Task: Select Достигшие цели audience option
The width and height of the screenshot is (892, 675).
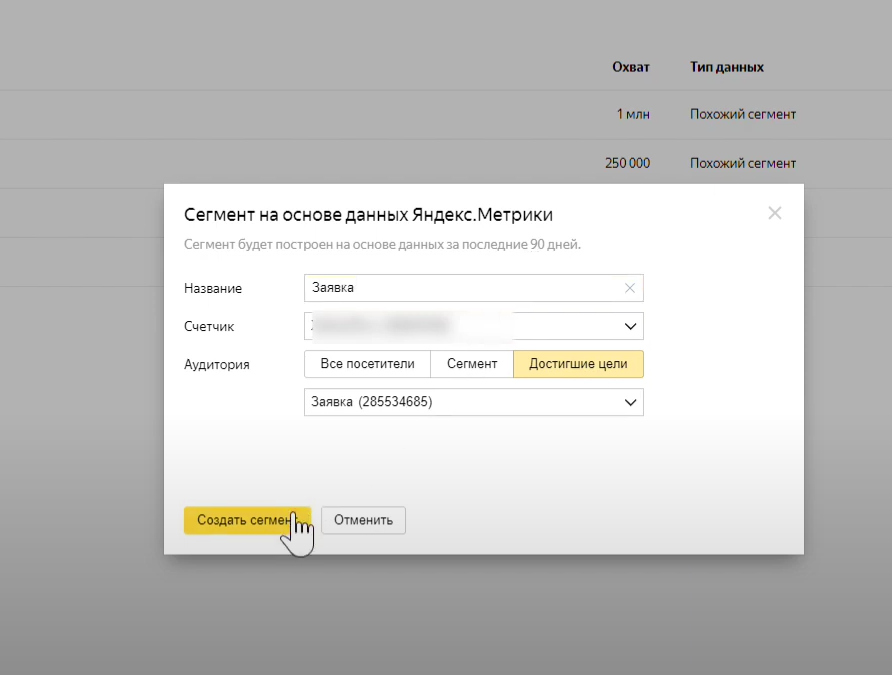Action: pos(578,364)
